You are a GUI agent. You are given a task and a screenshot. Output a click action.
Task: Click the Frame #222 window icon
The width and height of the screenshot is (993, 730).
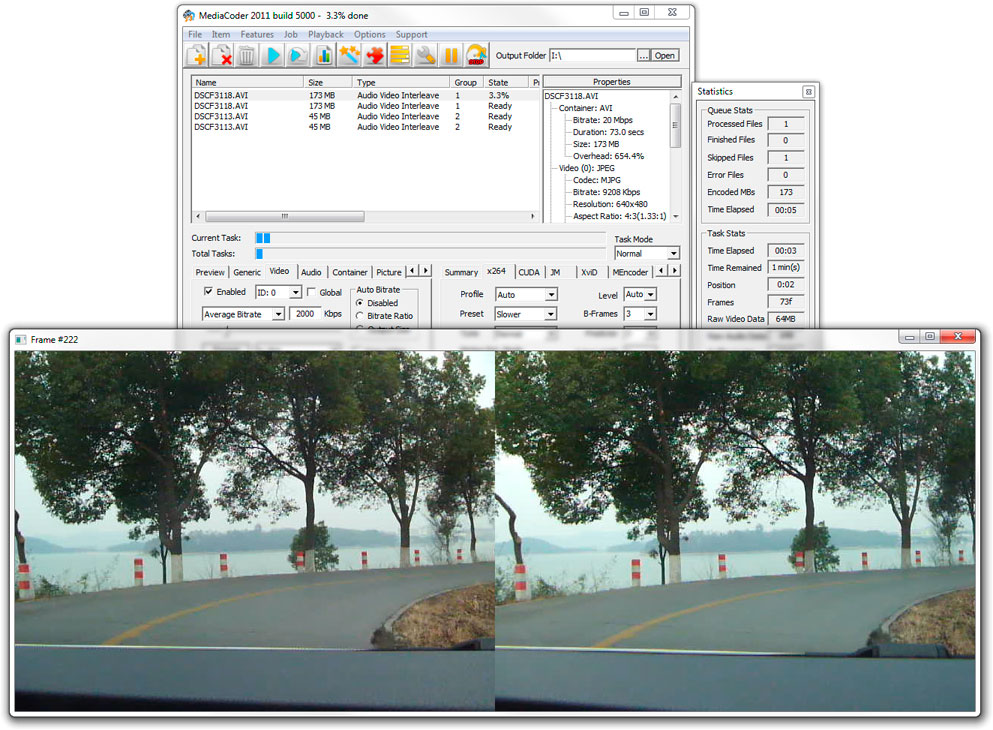[x=21, y=339]
